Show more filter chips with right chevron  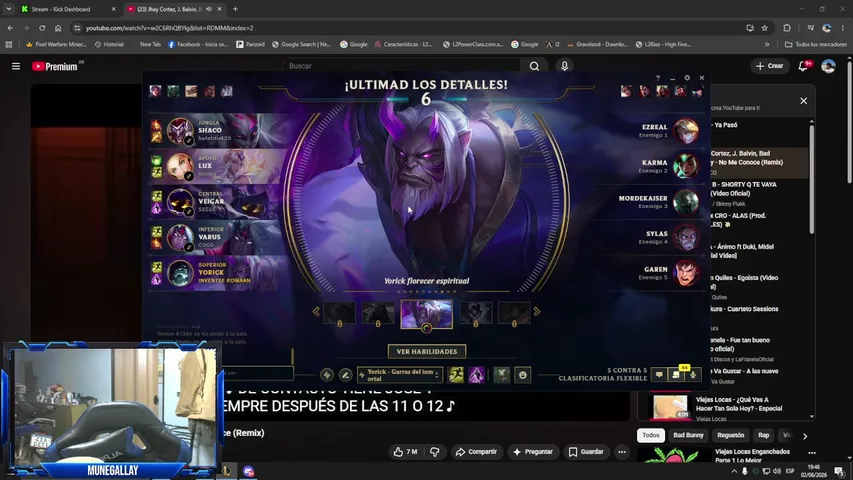click(x=805, y=436)
